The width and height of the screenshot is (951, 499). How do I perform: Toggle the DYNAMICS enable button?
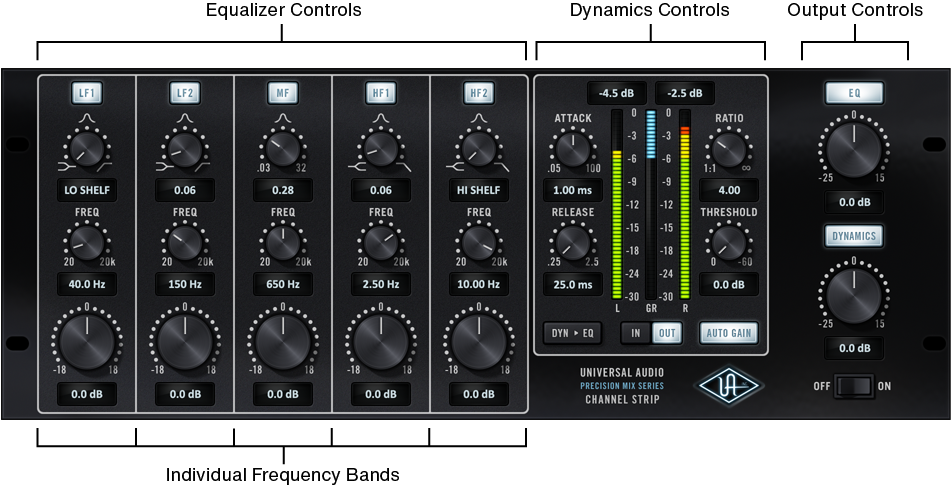[x=854, y=236]
